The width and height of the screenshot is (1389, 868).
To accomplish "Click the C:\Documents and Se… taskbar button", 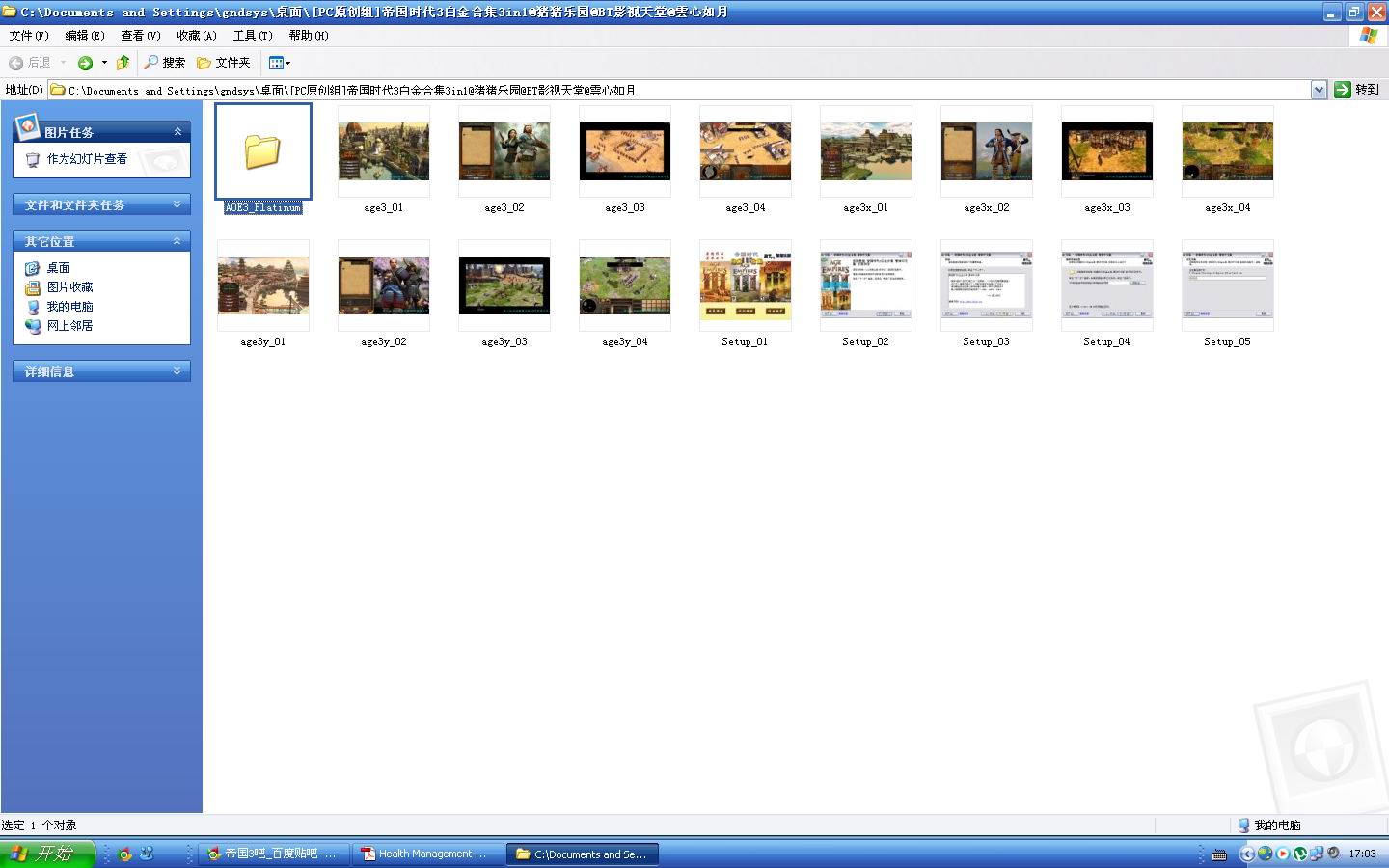I will [x=583, y=854].
